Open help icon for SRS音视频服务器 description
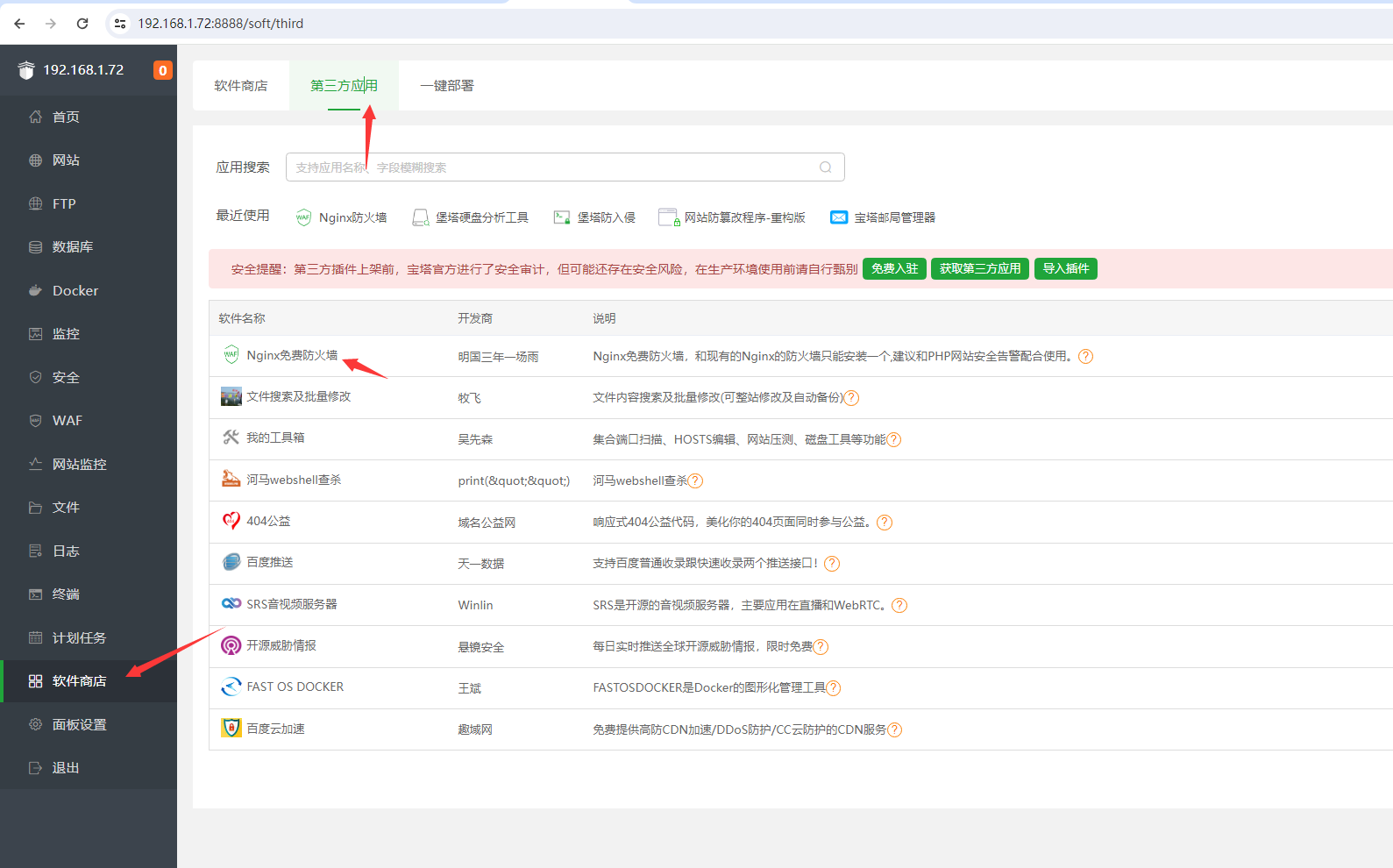This screenshot has height=868, width=1393. 899,606
